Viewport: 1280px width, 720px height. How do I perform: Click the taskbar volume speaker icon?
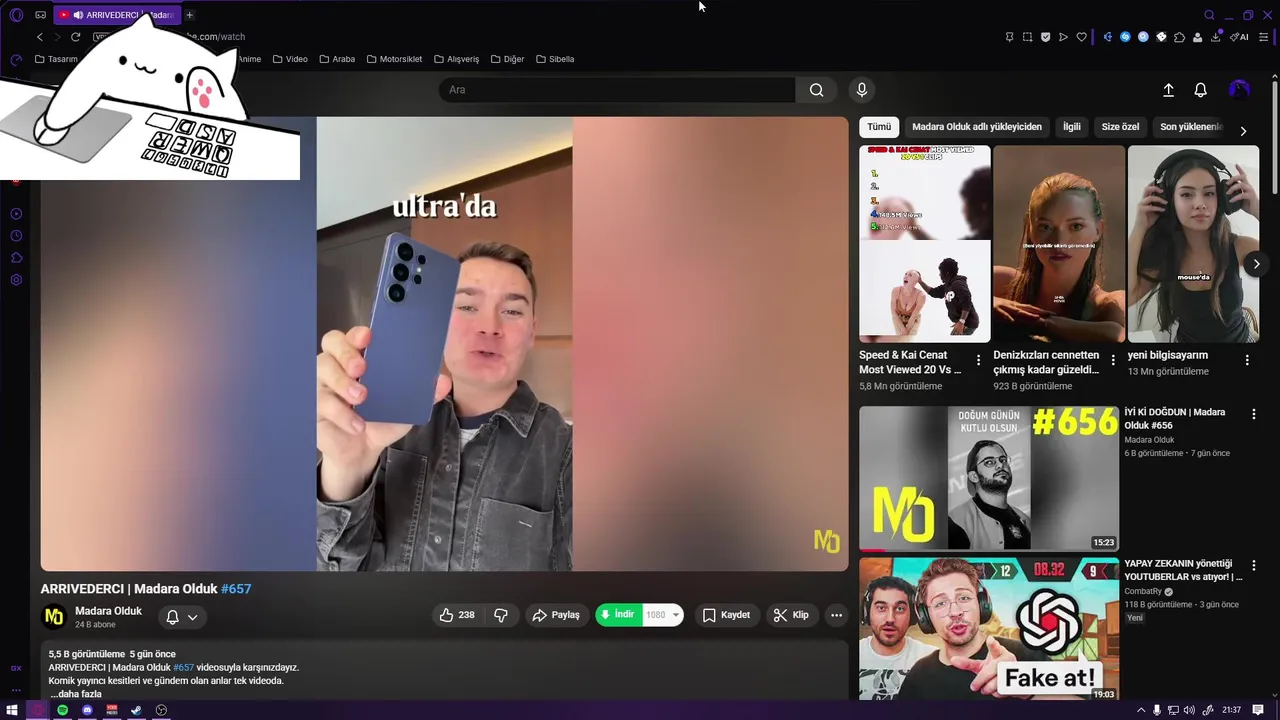[x=1190, y=710]
